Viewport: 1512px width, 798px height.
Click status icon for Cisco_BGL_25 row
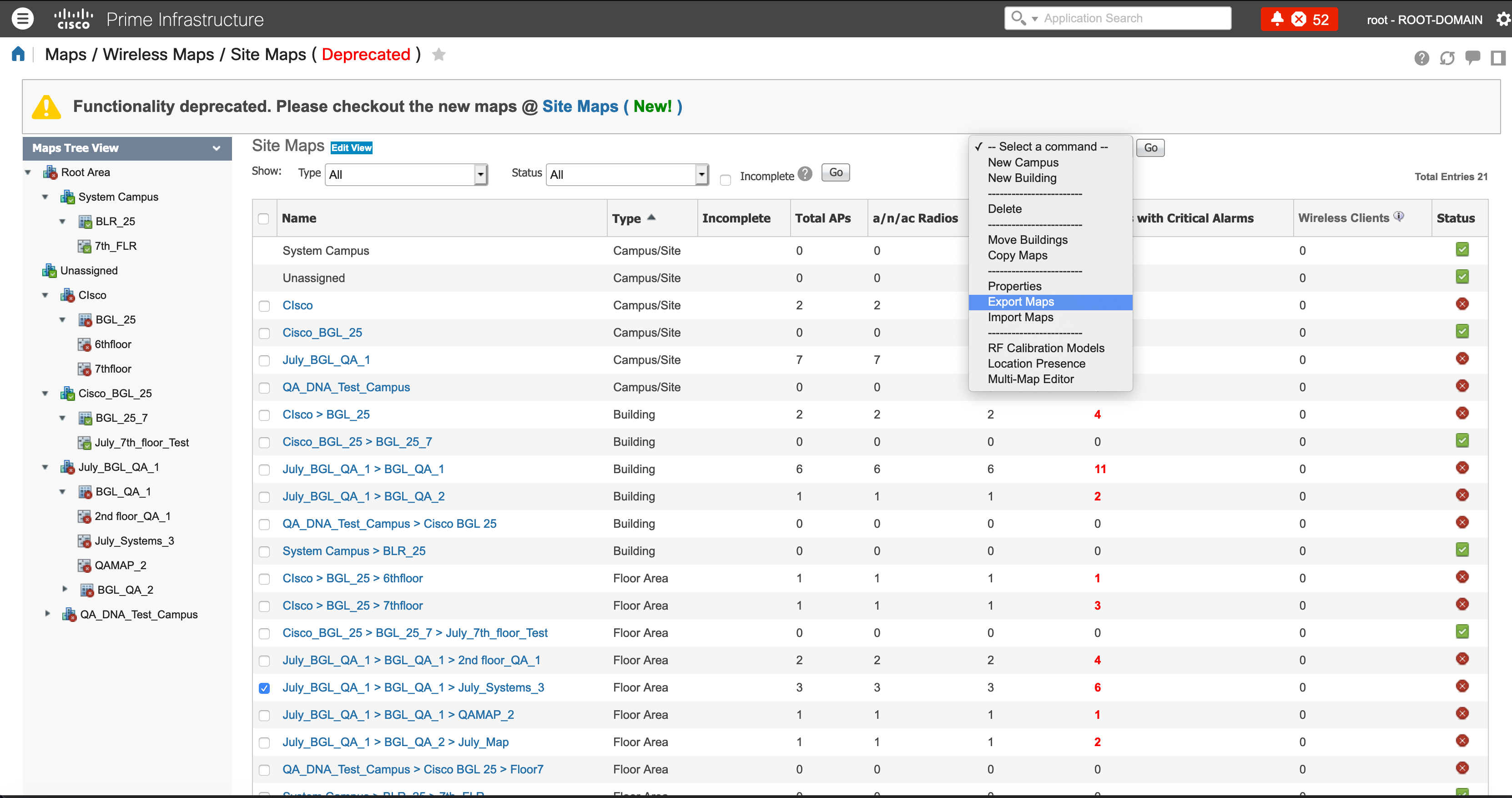tap(1462, 331)
